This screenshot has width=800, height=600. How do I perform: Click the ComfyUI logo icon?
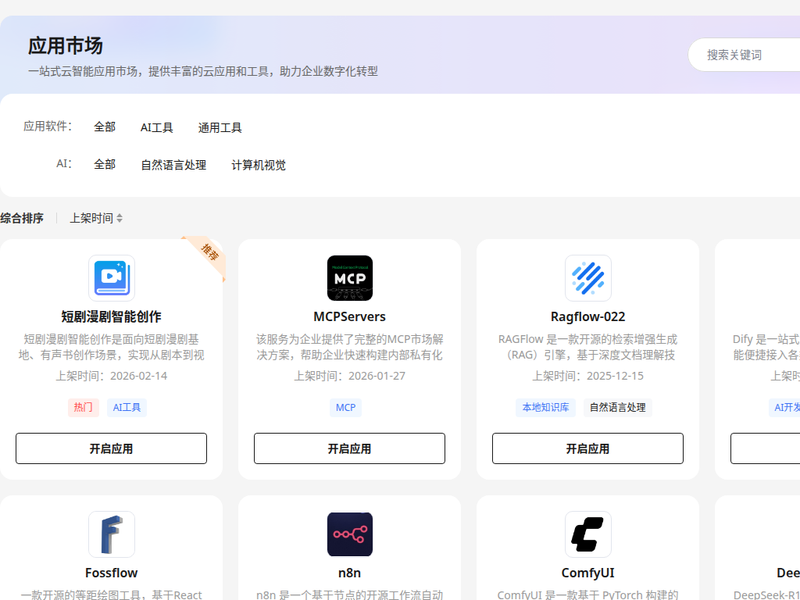tap(588, 534)
